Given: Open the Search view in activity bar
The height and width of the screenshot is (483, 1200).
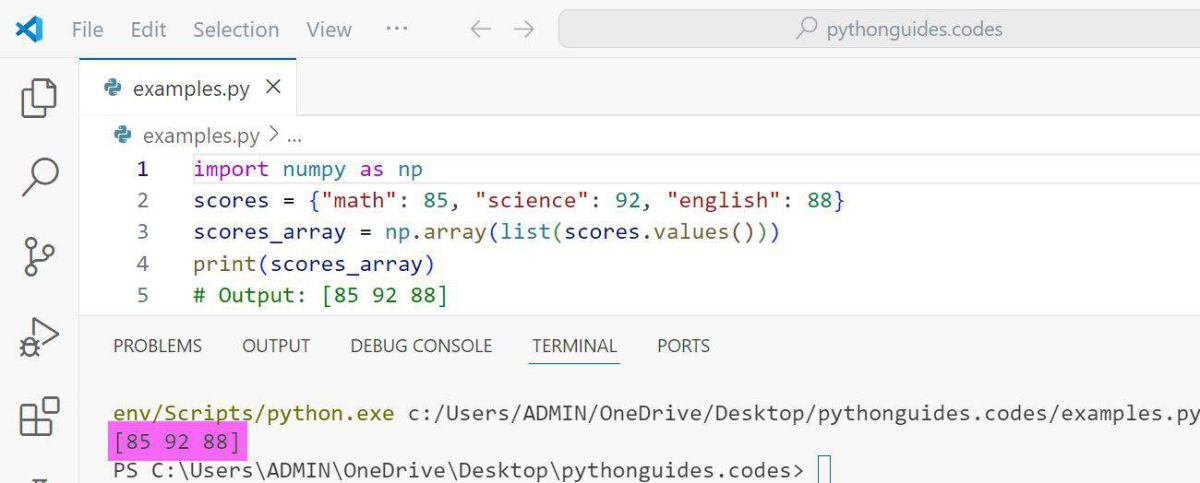Looking at the screenshot, I should pyautogui.click(x=39, y=177).
